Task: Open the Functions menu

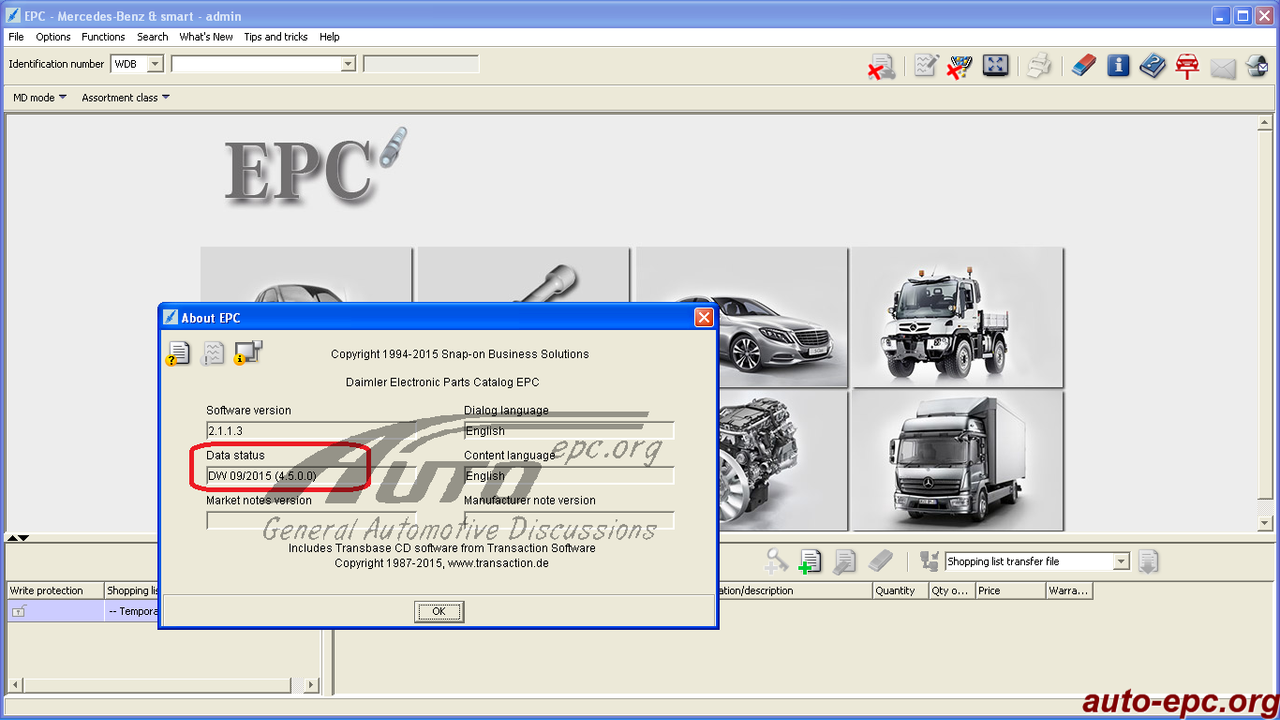Action: tap(103, 37)
